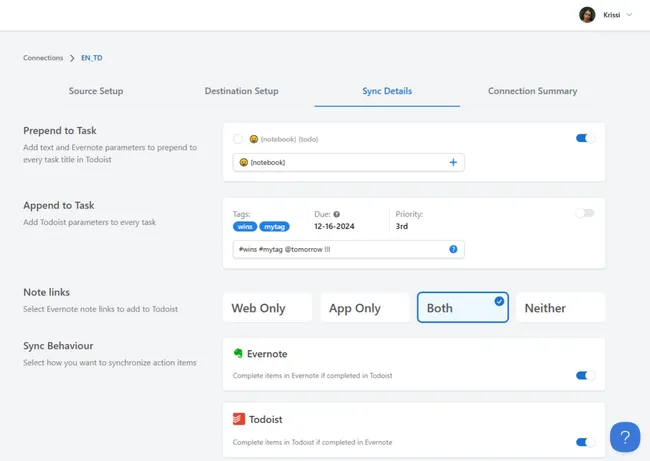
Task: Click the append parameters text field
Action: (340, 249)
